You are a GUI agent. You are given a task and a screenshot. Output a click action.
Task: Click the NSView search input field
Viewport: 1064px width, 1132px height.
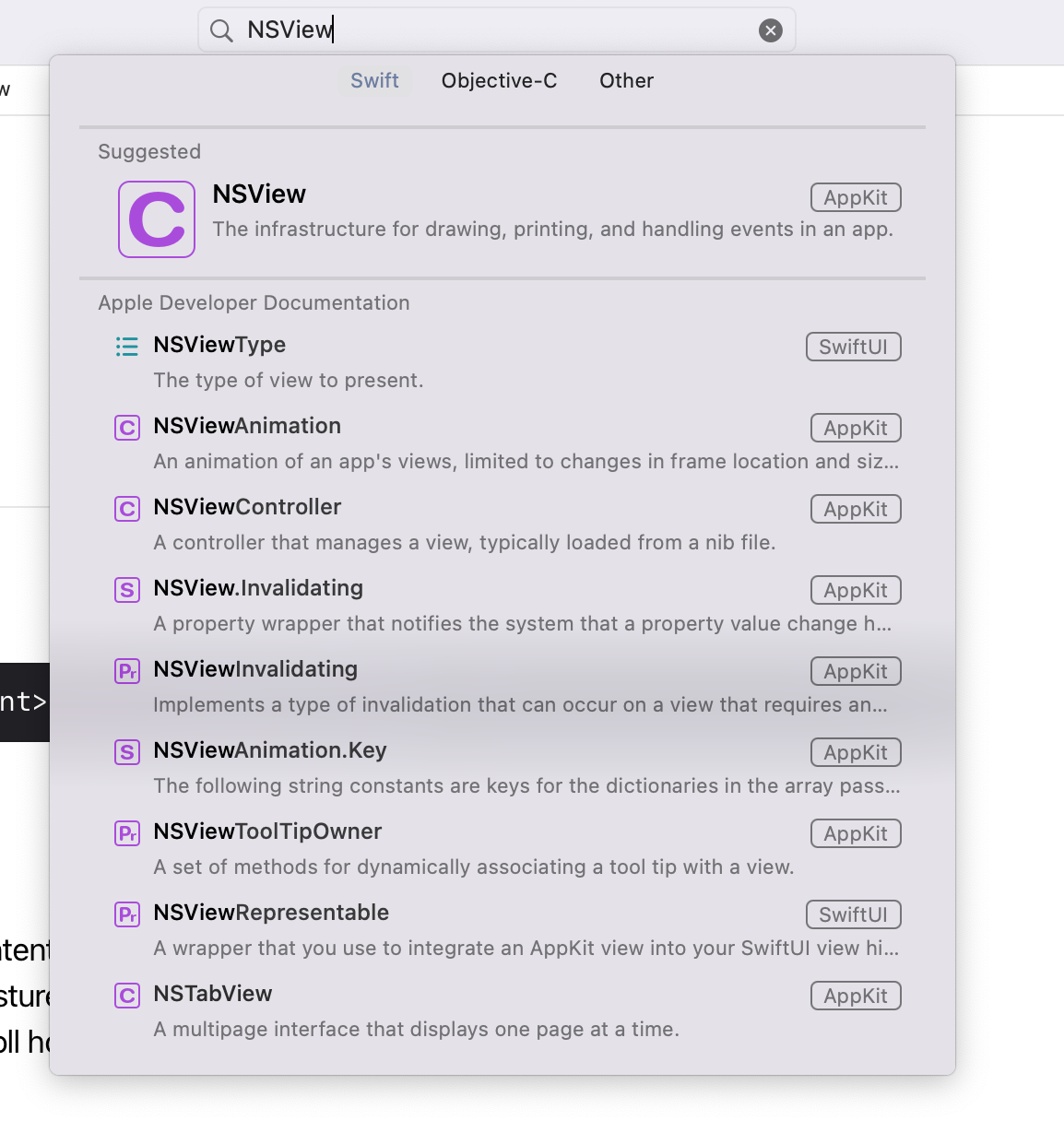tap(498, 30)
